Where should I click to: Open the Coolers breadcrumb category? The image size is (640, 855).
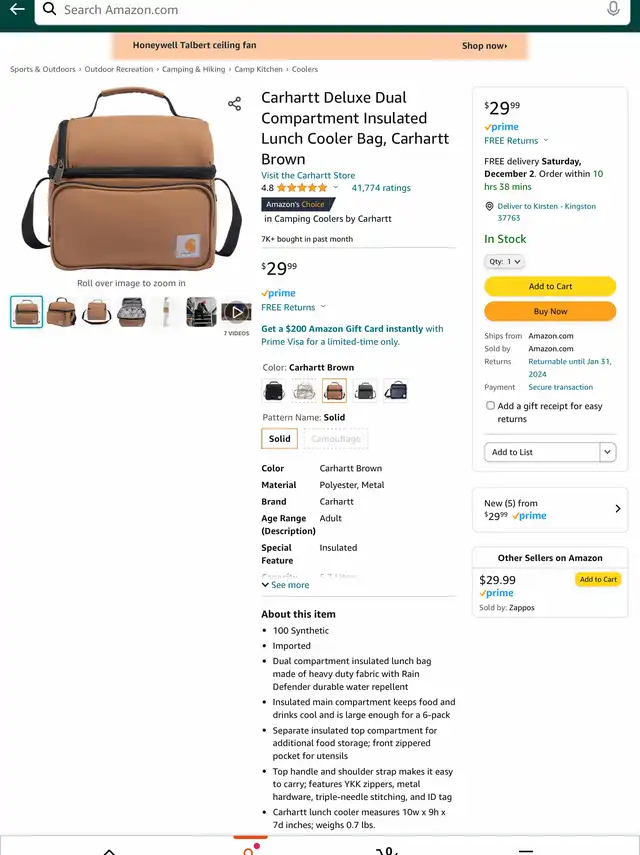305,69
